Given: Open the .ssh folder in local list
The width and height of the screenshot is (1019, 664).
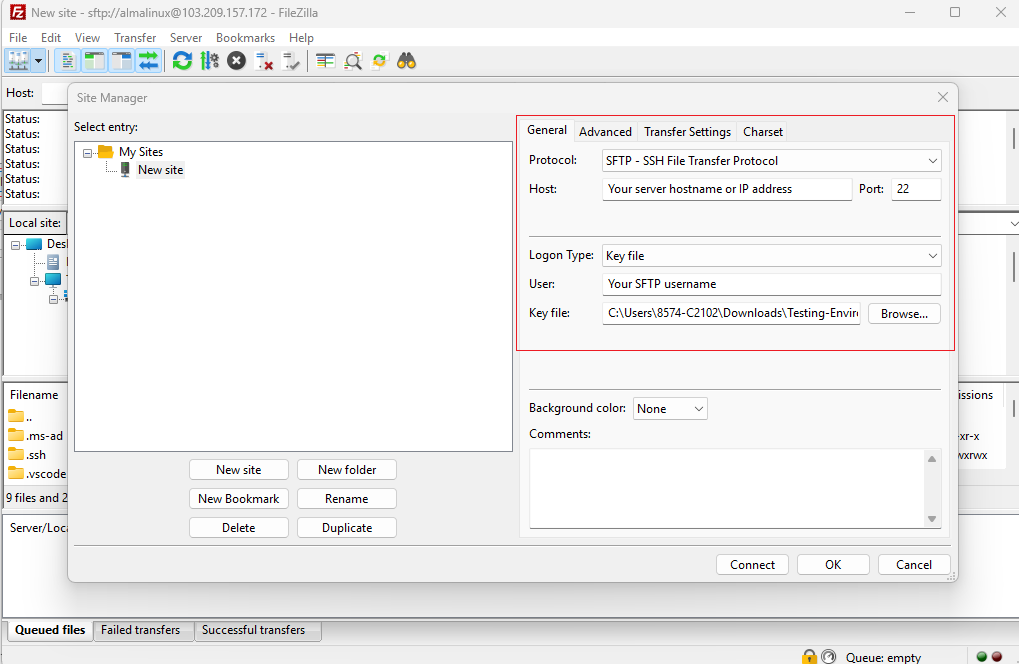Looking at the screenshot, I should [27, 455].
